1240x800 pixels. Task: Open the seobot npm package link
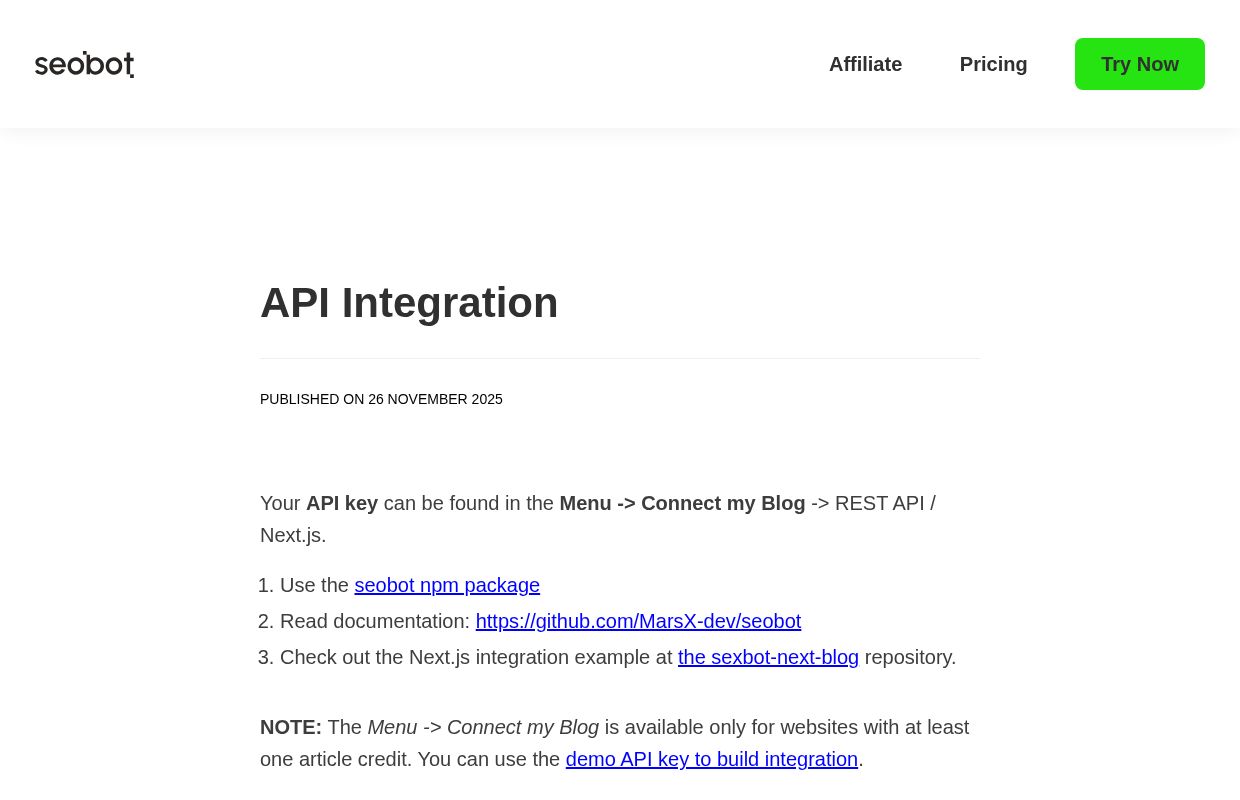(x=447, y=585)
